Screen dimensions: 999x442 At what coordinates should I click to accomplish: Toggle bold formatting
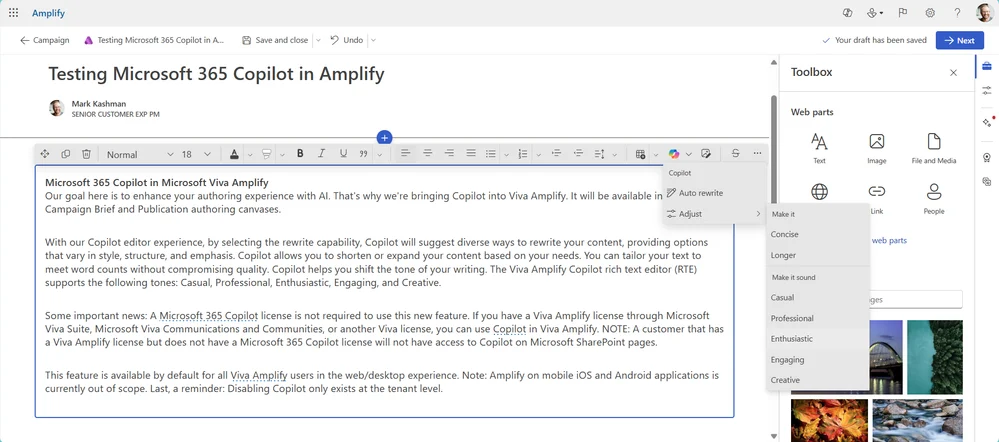(300, 154)
